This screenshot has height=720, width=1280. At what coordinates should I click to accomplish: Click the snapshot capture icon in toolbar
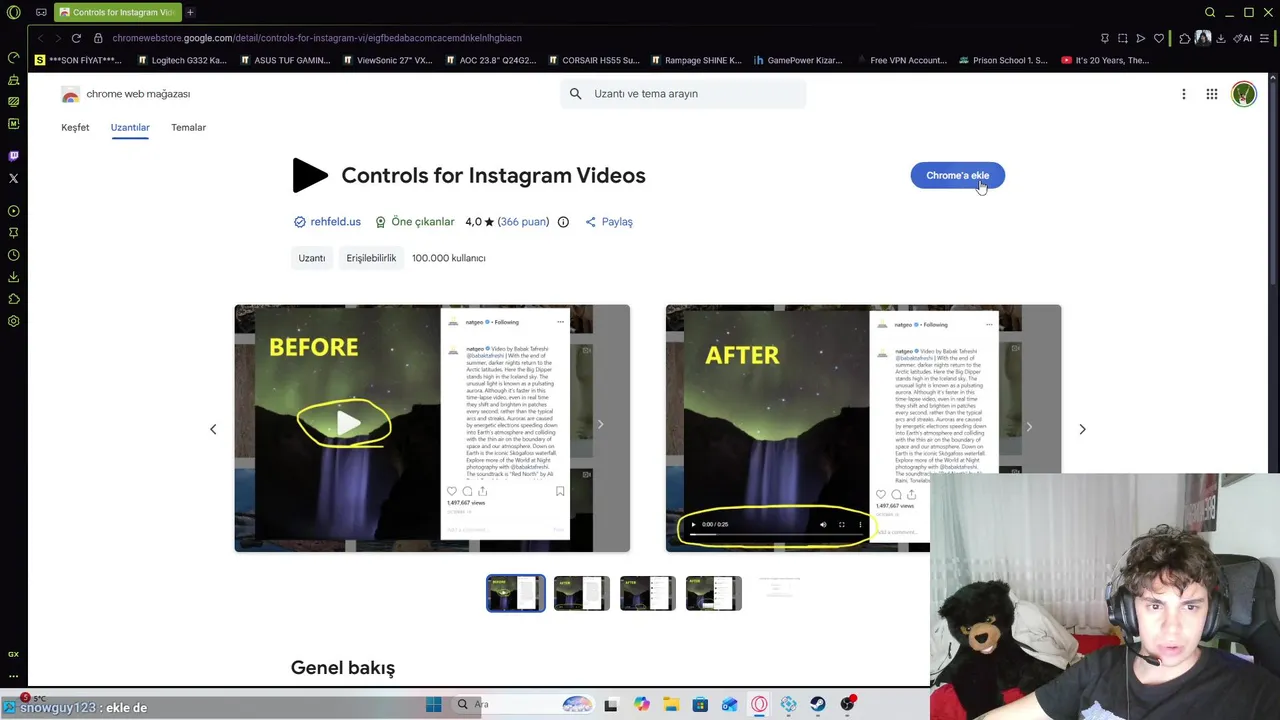coord(1123,38)
